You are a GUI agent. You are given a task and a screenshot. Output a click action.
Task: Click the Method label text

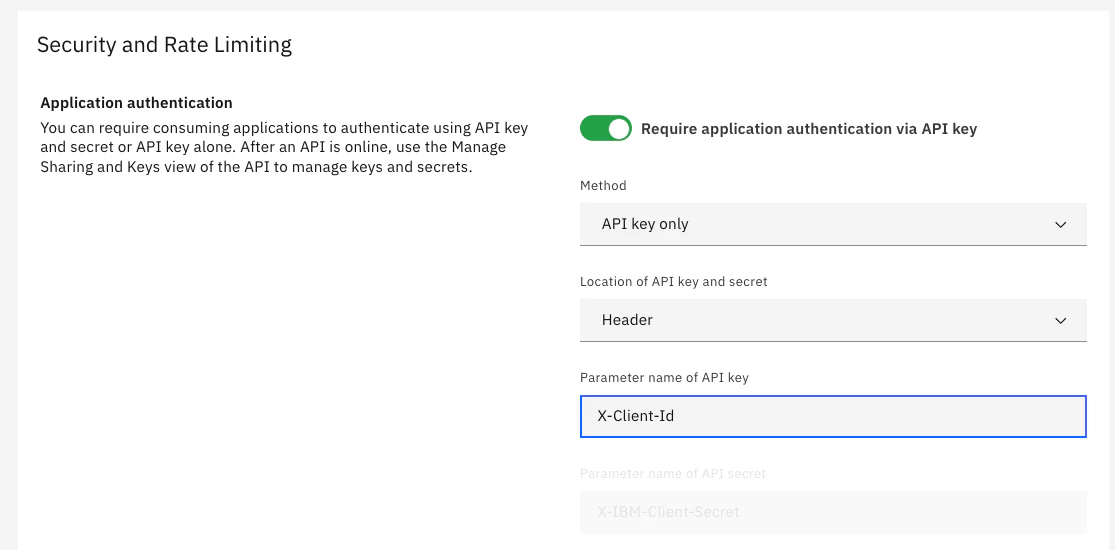[x=603, y=185]
